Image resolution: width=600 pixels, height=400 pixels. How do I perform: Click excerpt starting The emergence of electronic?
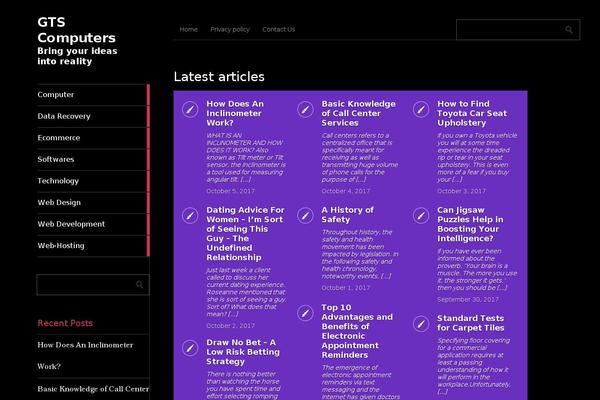tap(360, 382)
